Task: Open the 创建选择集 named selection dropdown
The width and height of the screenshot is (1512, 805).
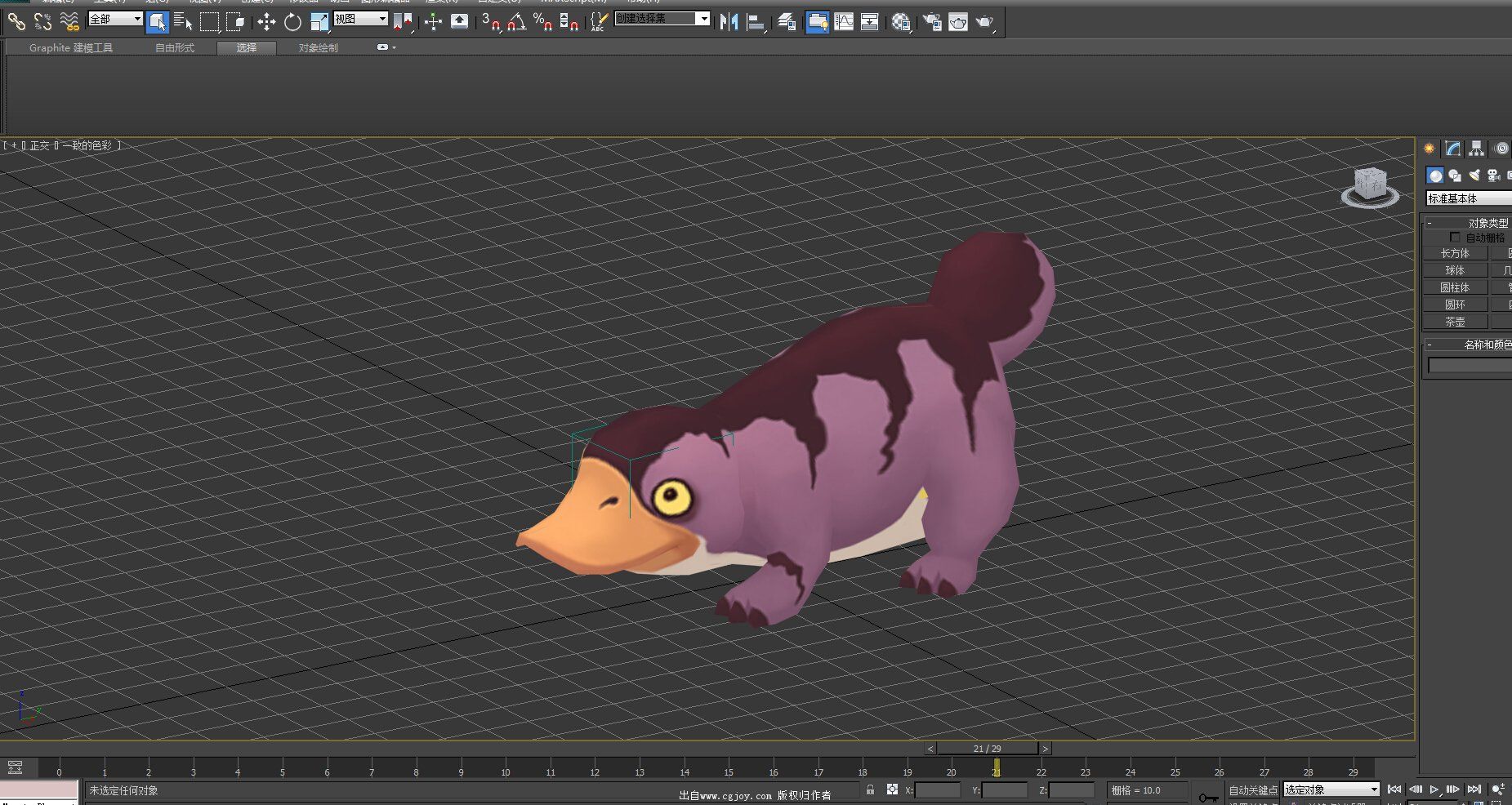Action: (662, 19)
